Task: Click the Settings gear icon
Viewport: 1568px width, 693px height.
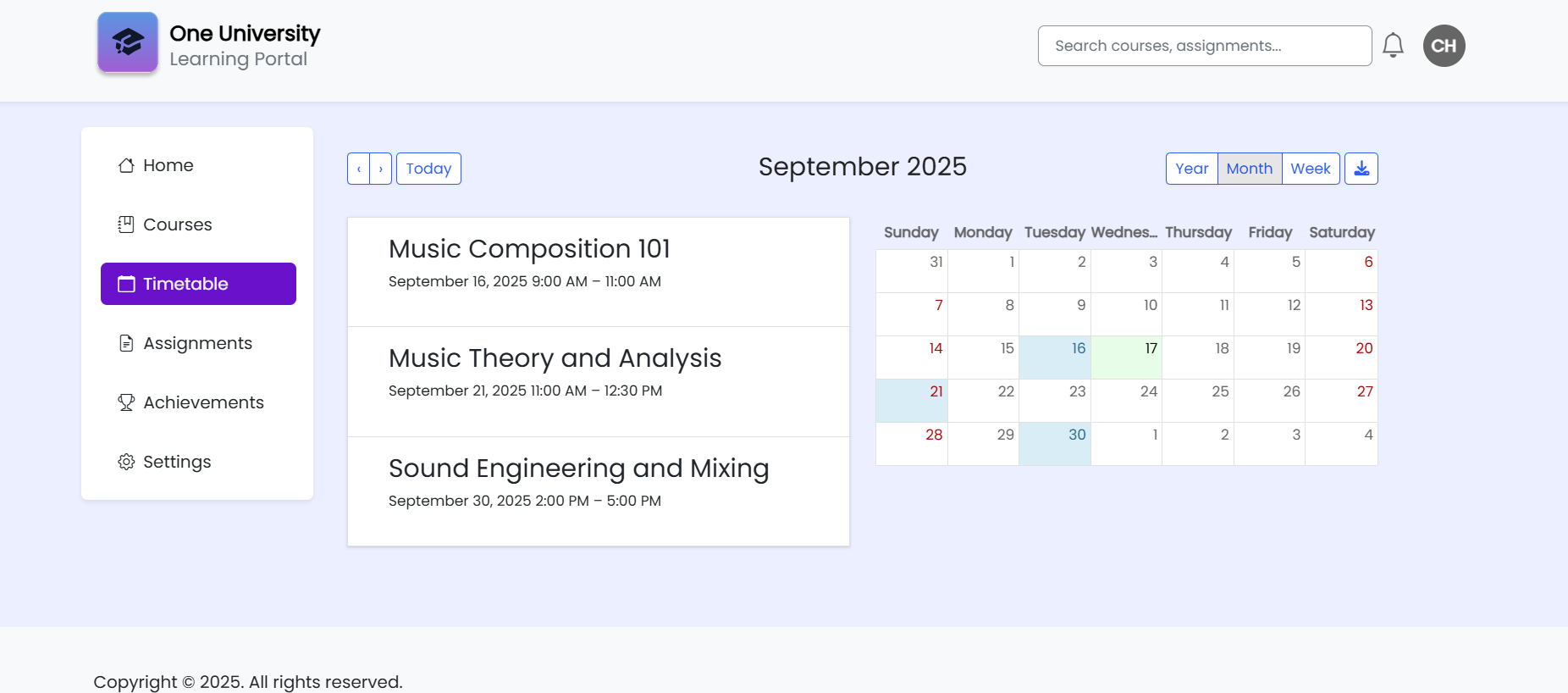Action: pyautogui.click(x=126, y=462)
